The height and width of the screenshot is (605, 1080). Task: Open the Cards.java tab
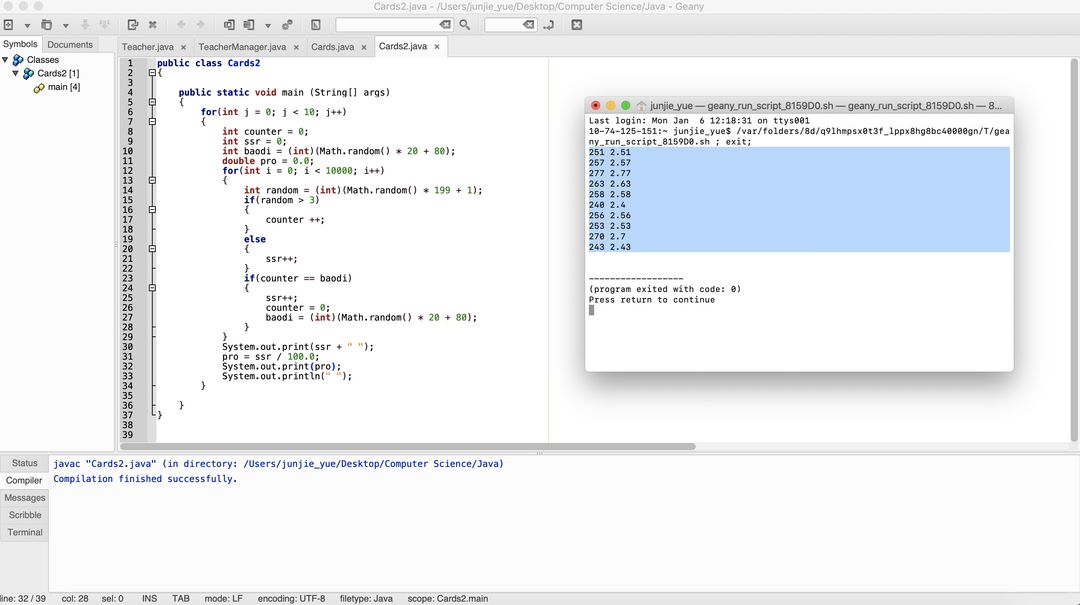coord(333,47)
